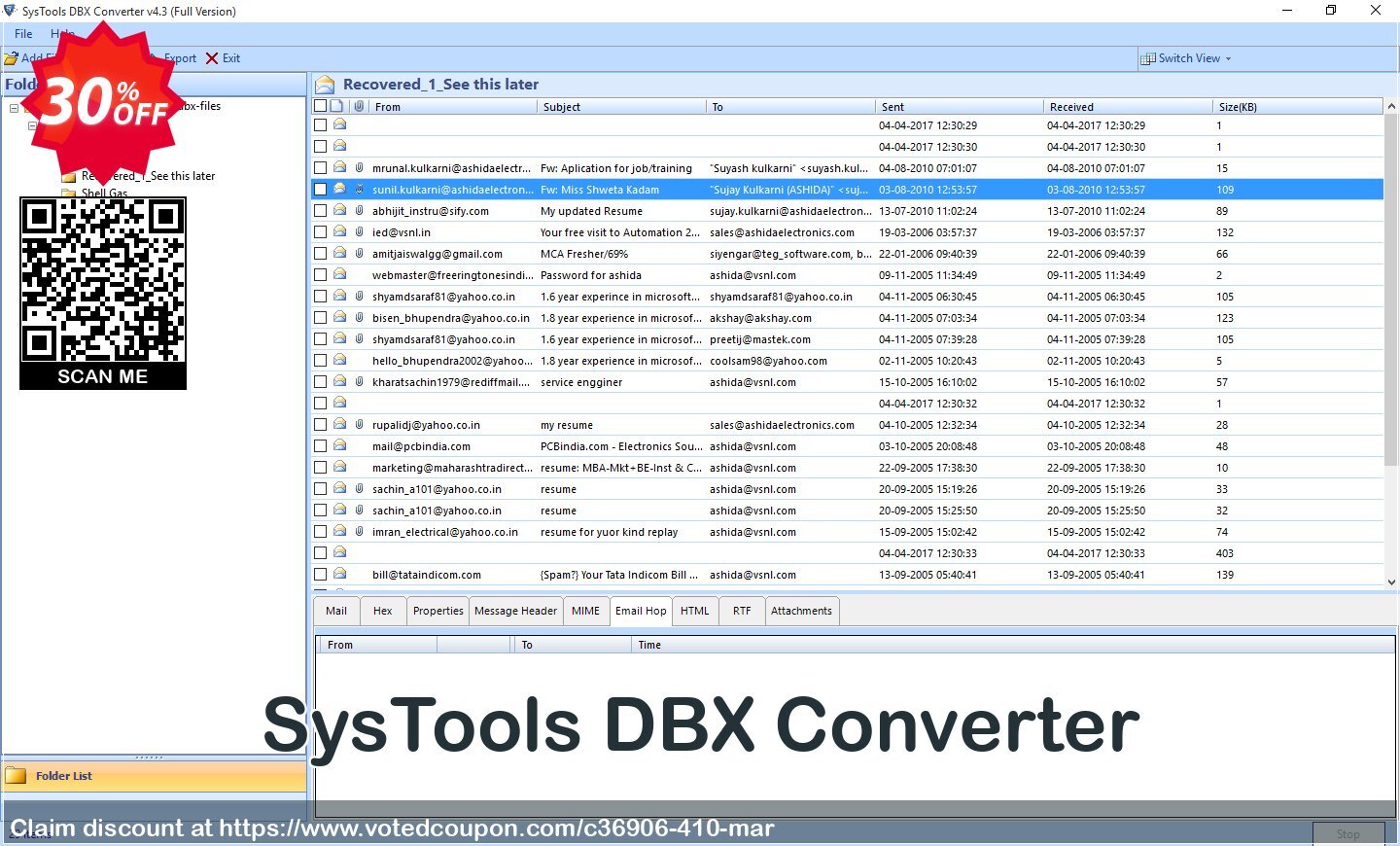Click envelope icon of ied@vsnl.in row

tap(340, 231)
